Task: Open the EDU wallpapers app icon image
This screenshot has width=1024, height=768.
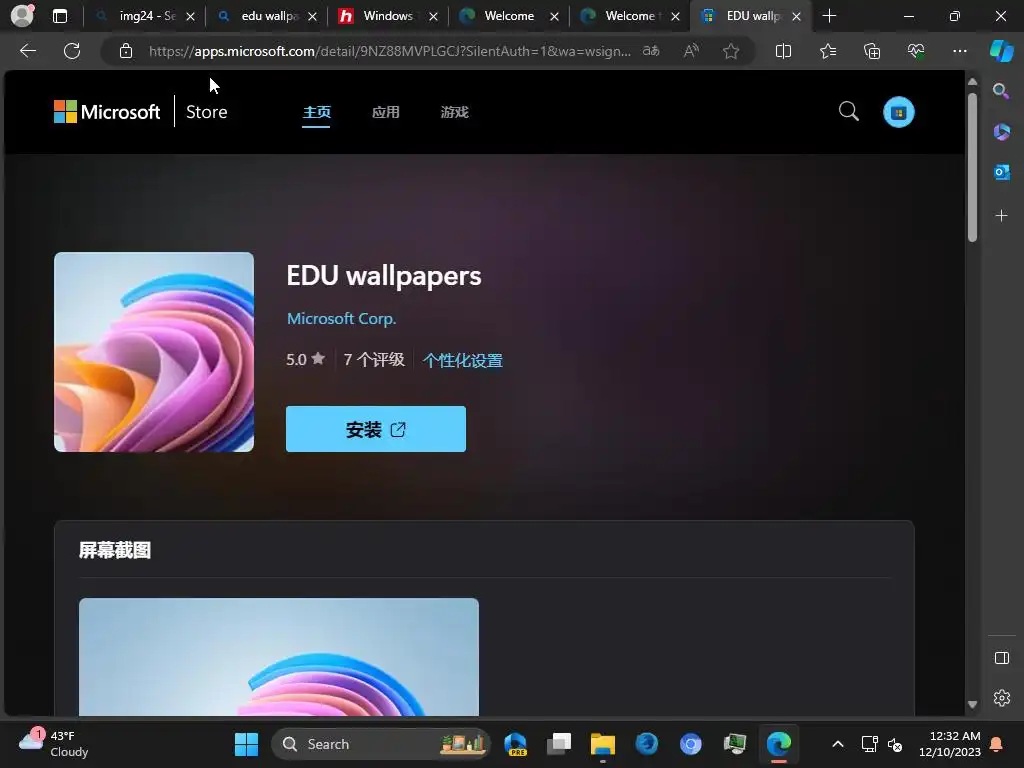Action: (154, 352)
